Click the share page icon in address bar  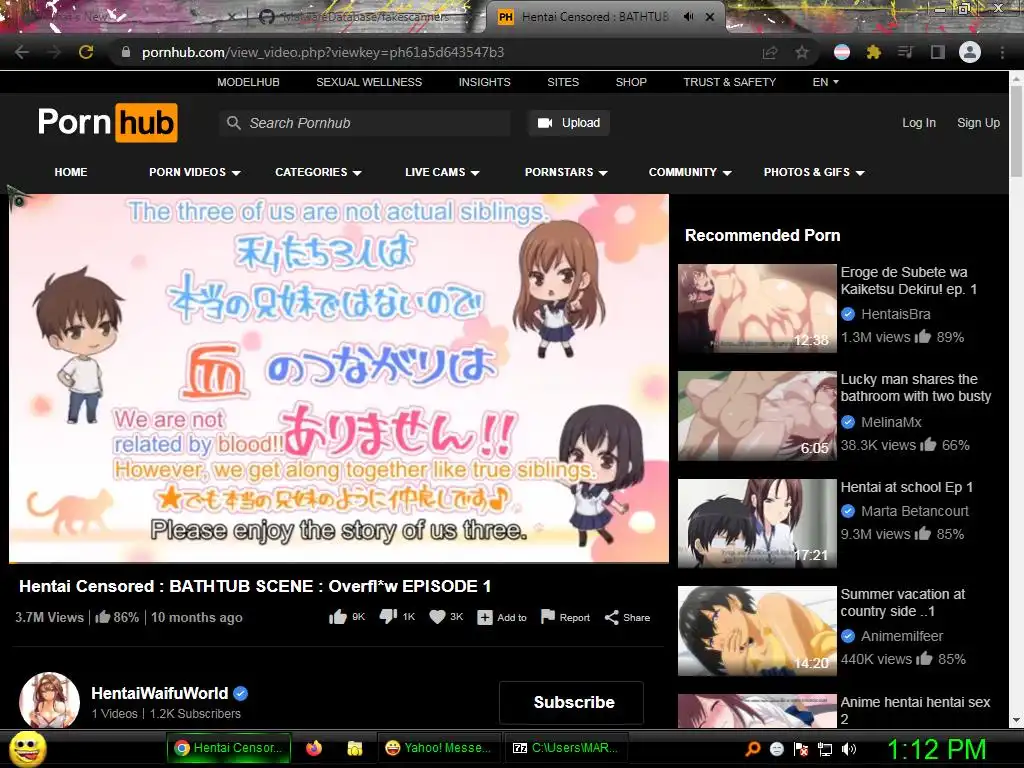770,52
